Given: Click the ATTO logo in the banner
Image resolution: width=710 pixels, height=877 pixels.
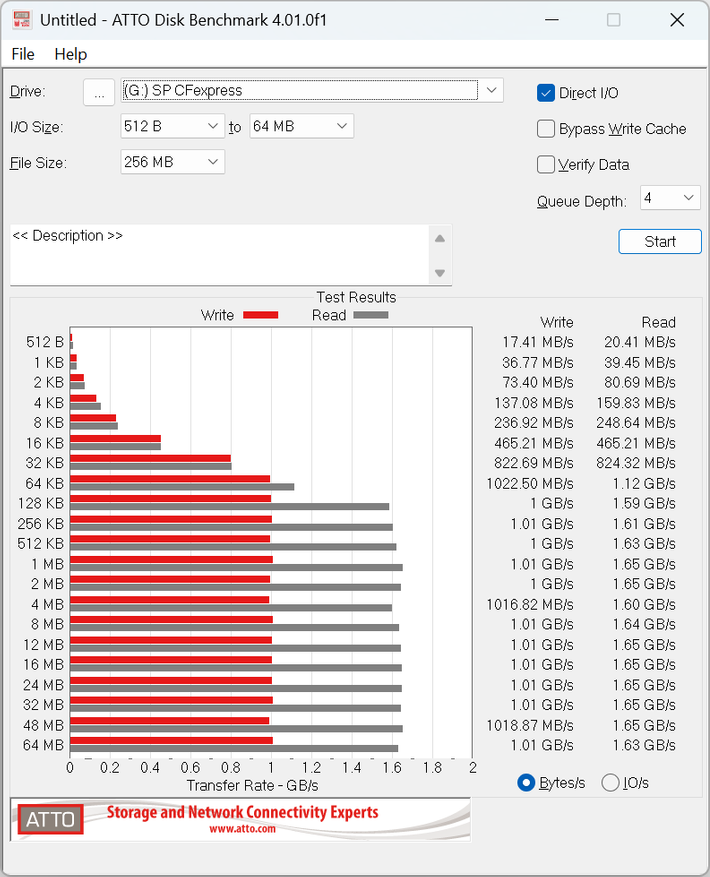Looking at the screenshot, I should click(x=50, y=819).
